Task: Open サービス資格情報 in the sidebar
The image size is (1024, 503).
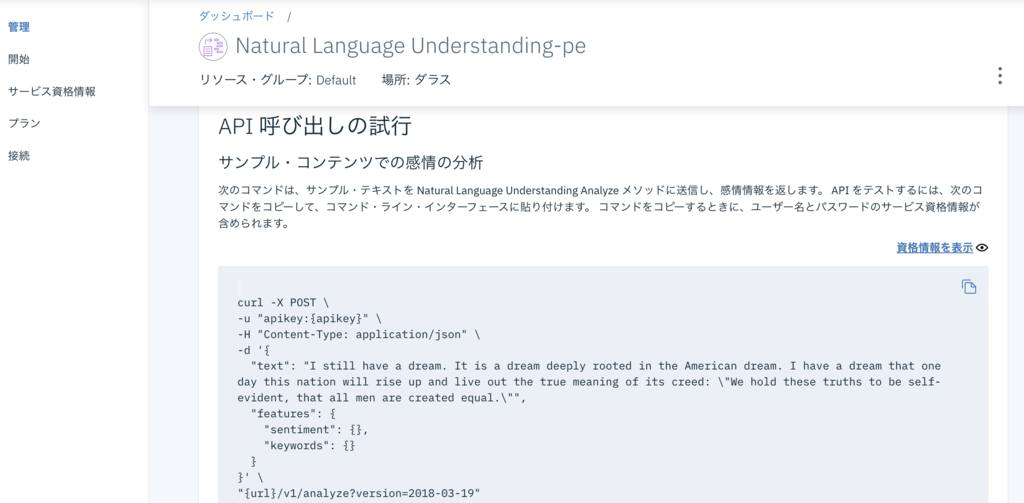Action: 52,91
